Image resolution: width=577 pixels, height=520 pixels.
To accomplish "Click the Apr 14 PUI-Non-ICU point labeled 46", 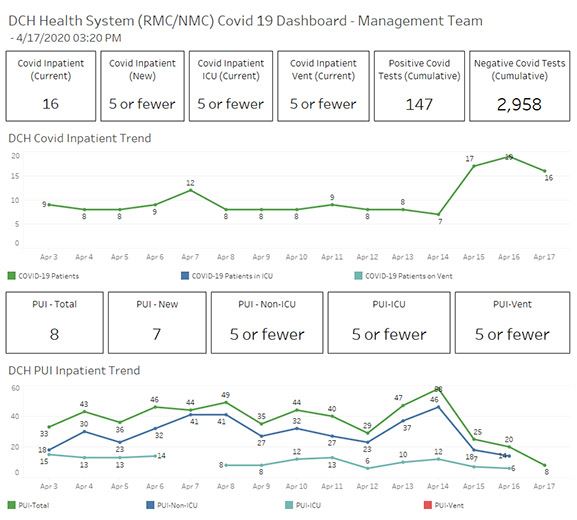I will pos(438,407).
